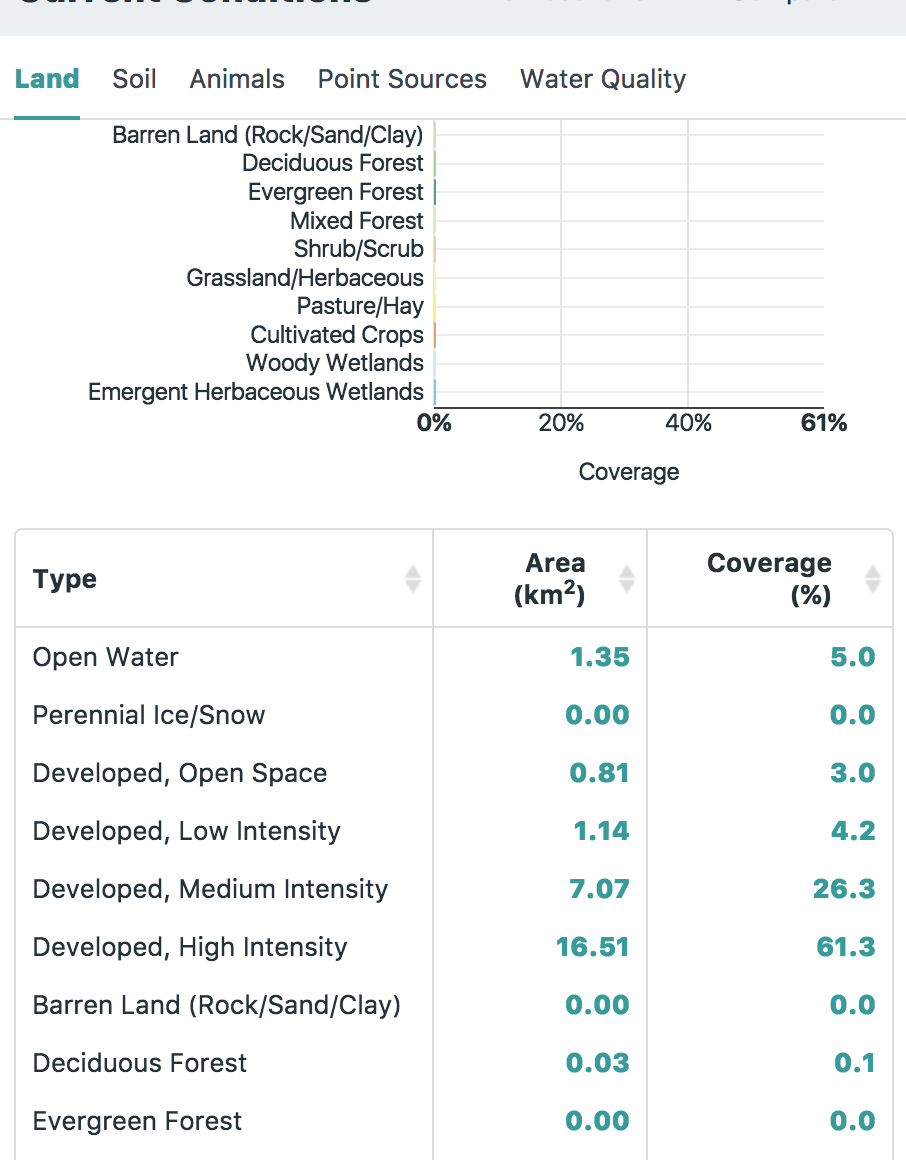906x1160 pixels.
Task: Click the Cultivated Crops chart bar
Action: coord(434,334)
